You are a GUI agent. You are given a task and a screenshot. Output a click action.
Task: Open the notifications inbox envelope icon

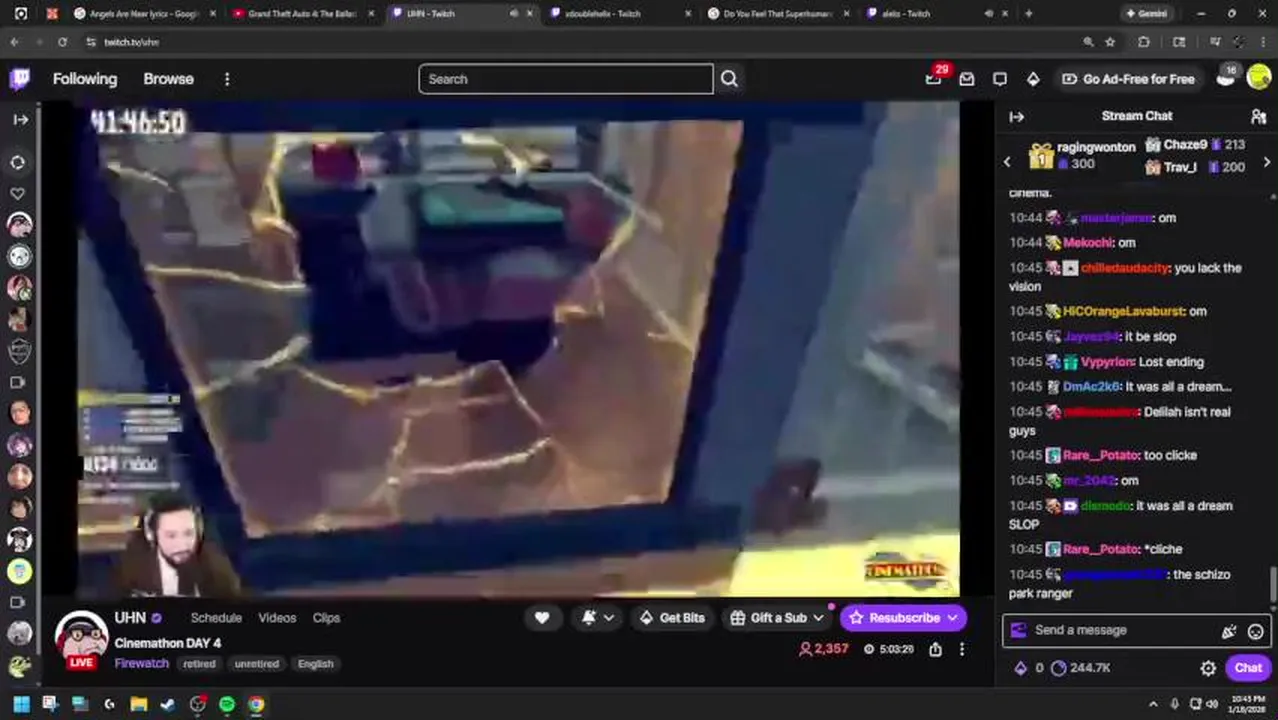967,79
